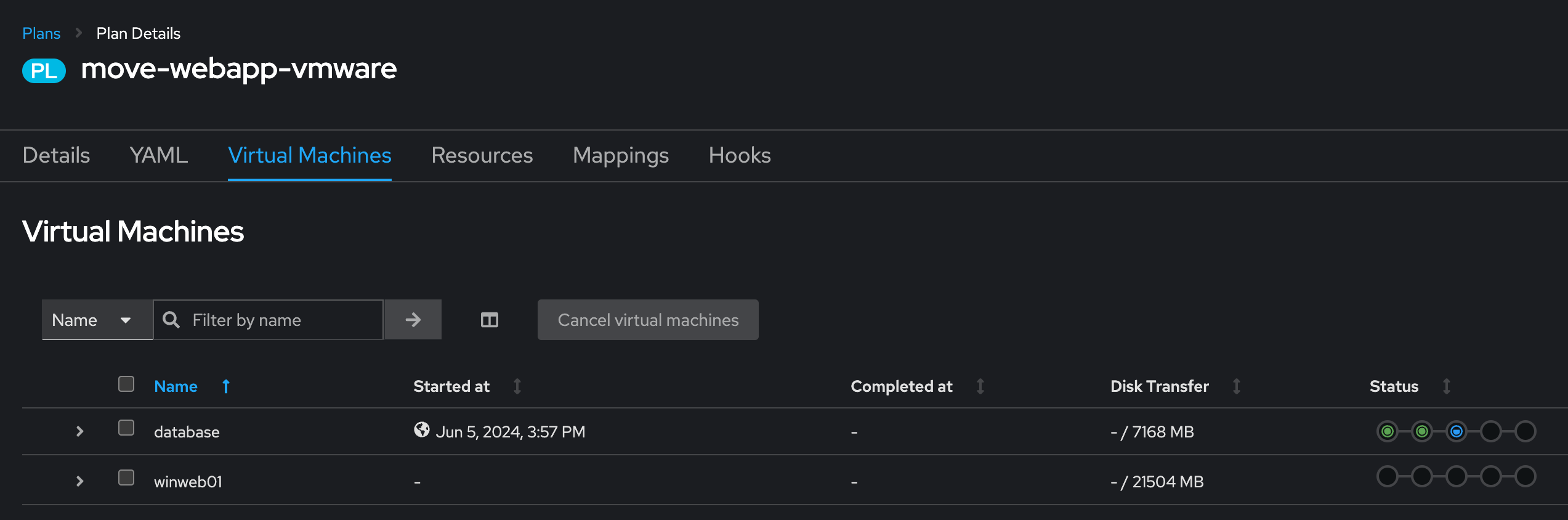The height and width of the screenshot is (520, 1568).
Task: Click the in-progress blue step for database
Action: tap(1457, 431)
